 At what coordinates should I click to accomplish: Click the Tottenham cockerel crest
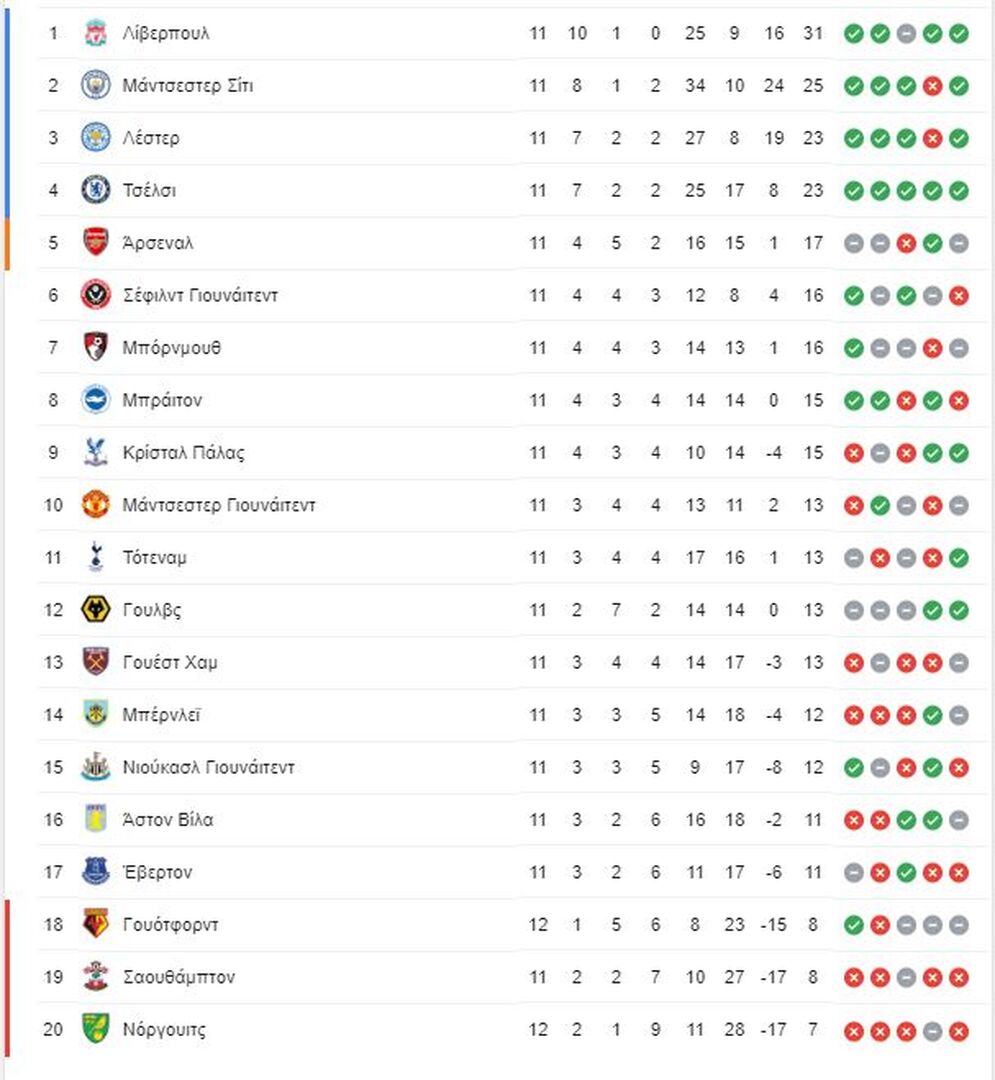[x=96, y=557]
